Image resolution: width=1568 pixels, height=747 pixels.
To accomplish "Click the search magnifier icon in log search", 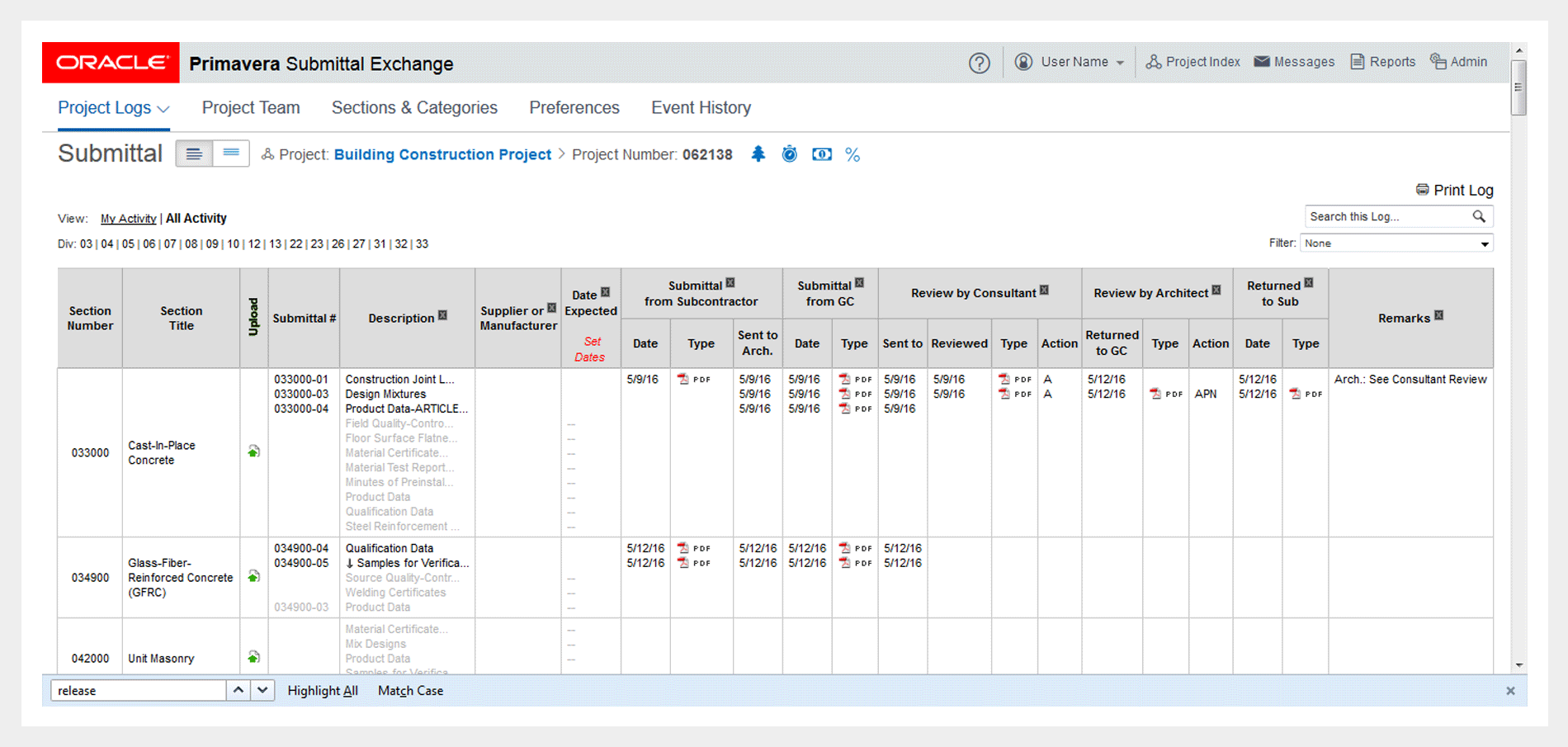I will [x=1479, y=216].
